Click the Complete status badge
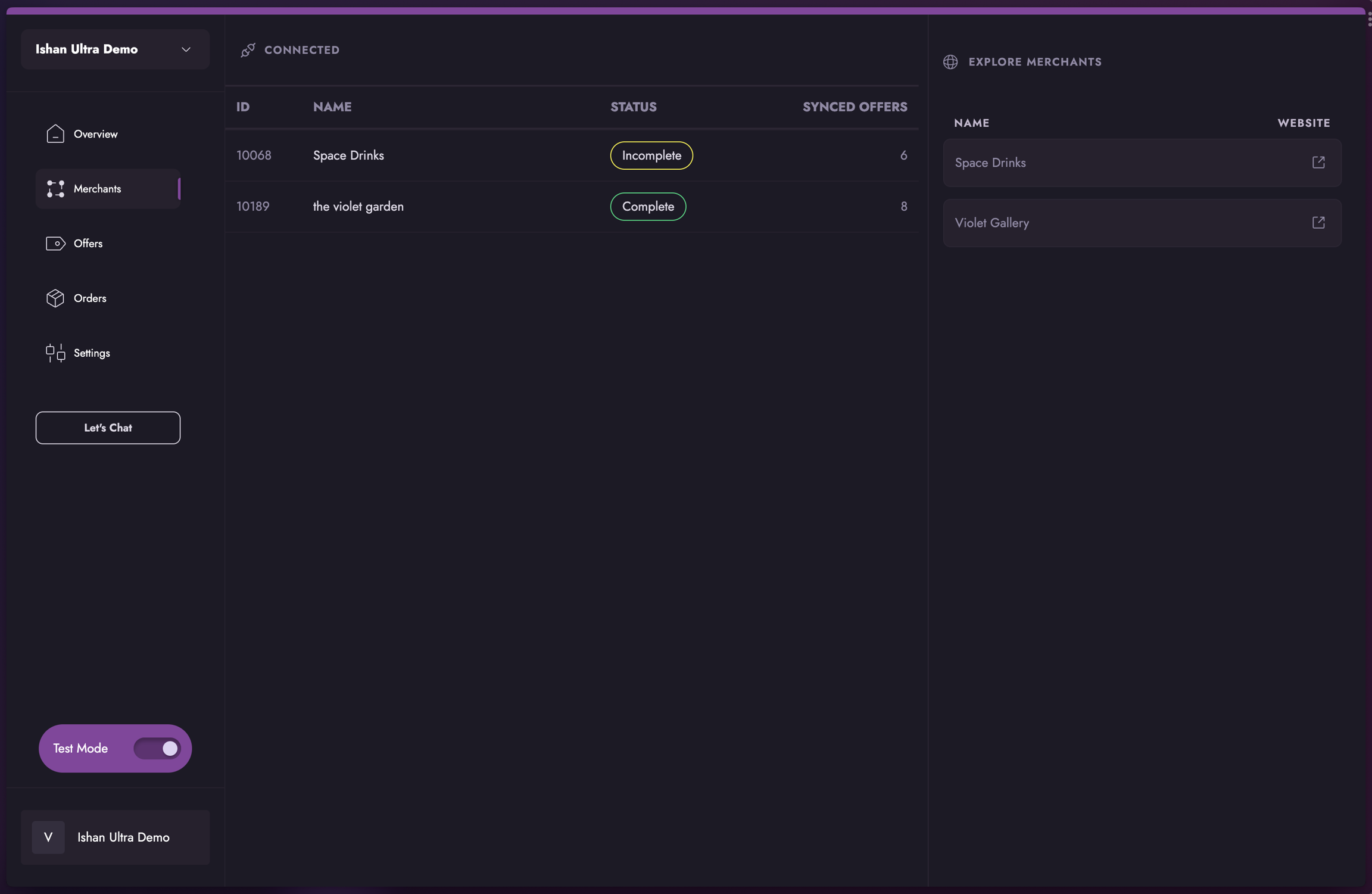 [x=647, y=207]
